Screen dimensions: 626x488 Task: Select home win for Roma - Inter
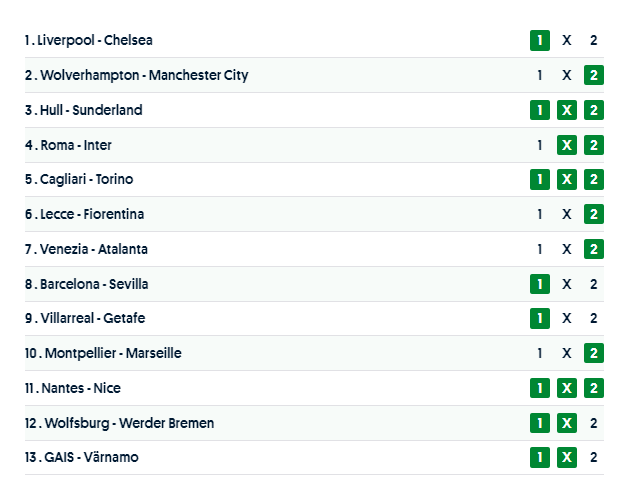(x=540, y=145)
